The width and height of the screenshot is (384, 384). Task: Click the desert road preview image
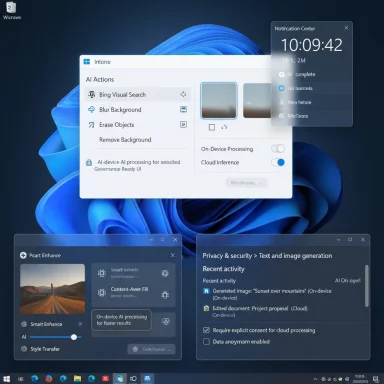click(x=52, y=289)
